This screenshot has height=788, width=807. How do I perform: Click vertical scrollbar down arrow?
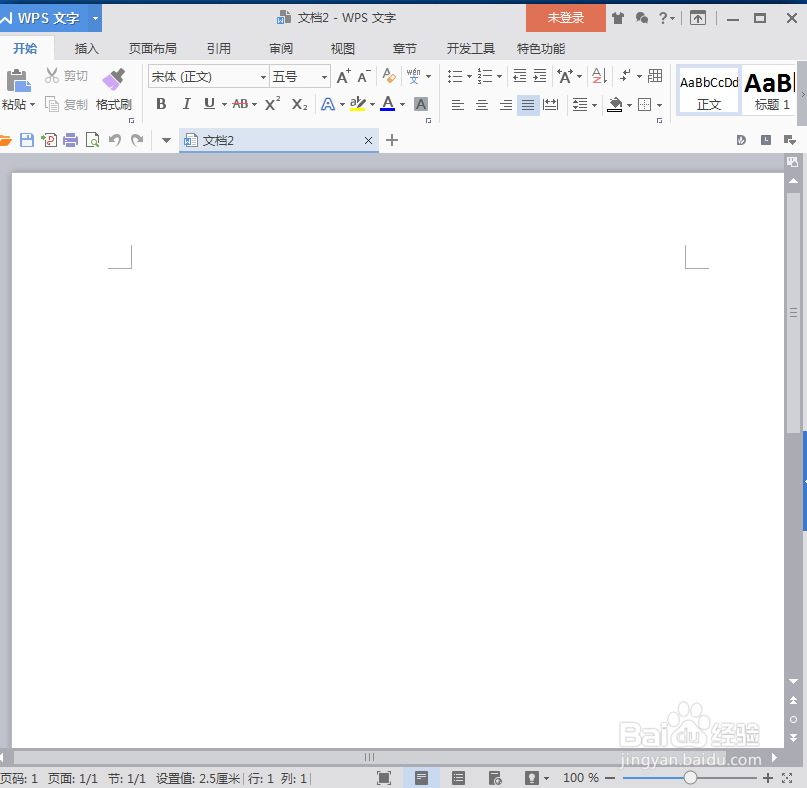point(793,681)
